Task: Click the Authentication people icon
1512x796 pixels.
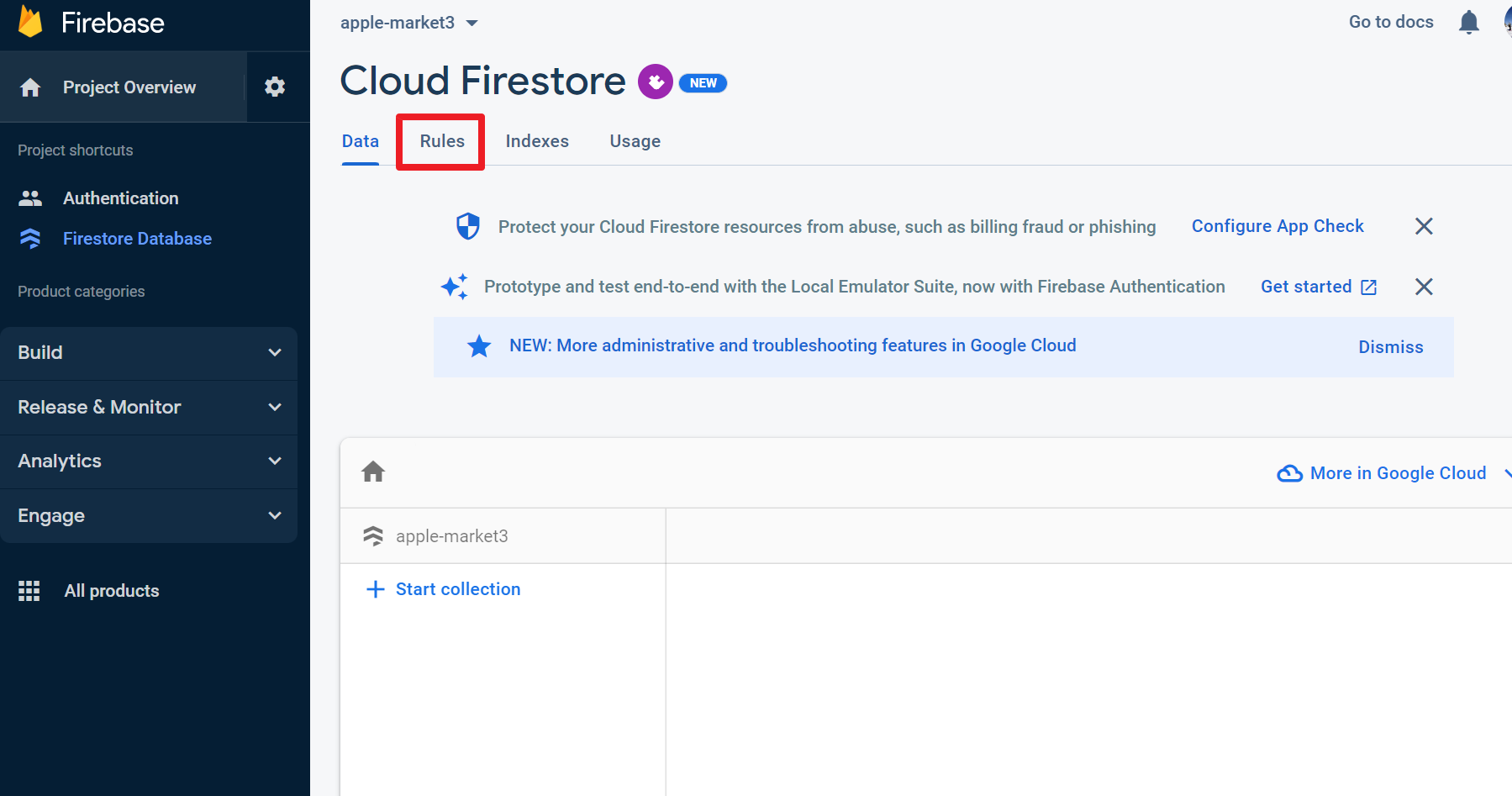Action: pyautogui.click(x=30, y=198)
